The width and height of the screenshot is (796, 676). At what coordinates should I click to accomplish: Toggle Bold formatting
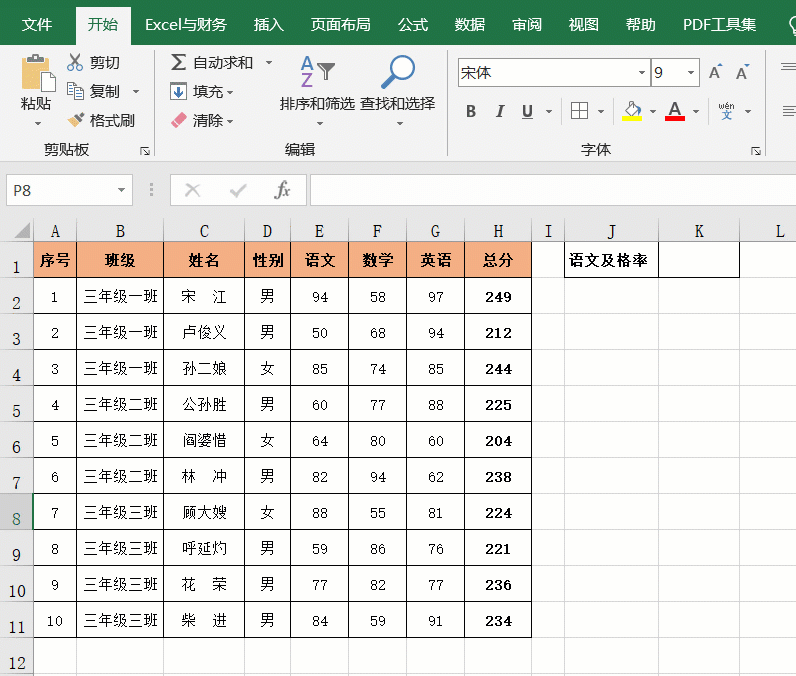point(471,111)
